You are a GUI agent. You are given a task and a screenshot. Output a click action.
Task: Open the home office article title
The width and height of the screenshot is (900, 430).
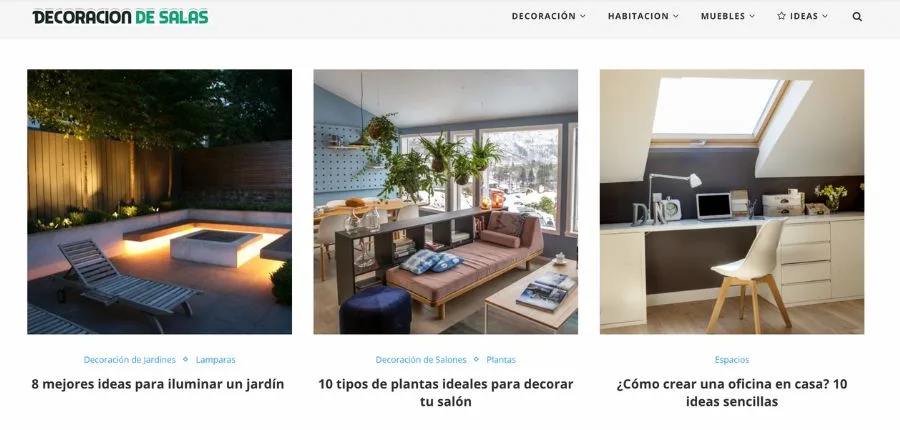click(x=732, y=393)
